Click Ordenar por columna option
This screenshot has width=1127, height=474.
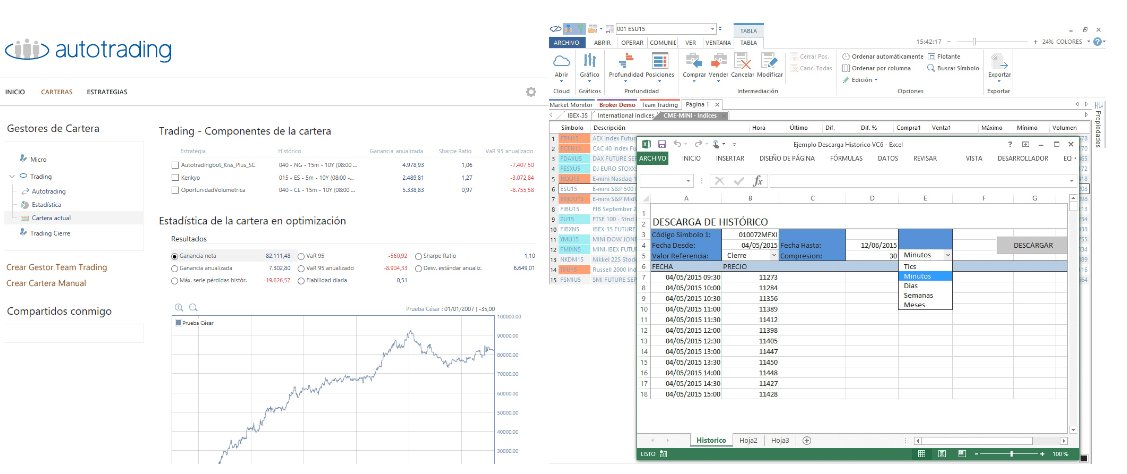[876, 68]
